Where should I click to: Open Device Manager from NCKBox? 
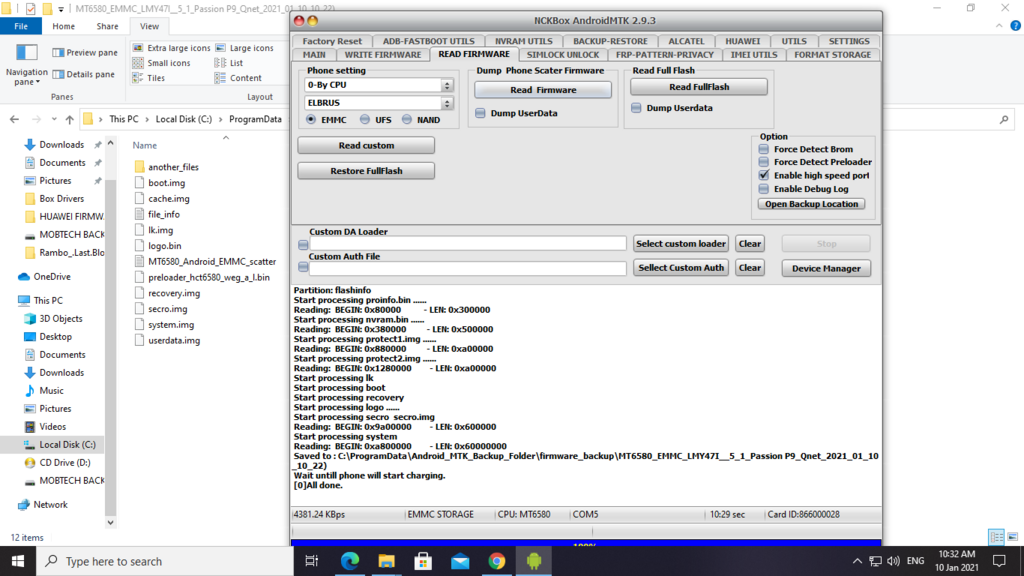pos(826,268)
